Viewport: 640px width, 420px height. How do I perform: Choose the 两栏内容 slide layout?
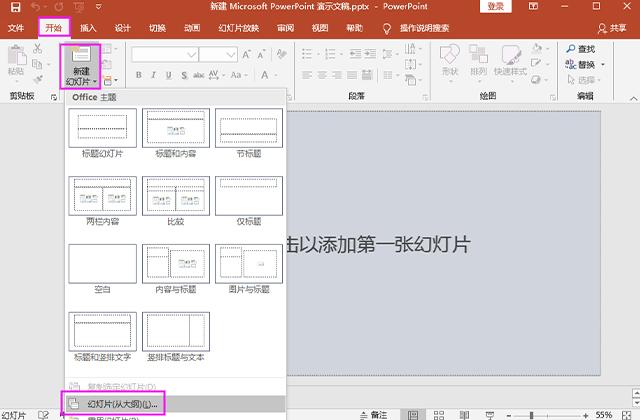pos(101,196)
